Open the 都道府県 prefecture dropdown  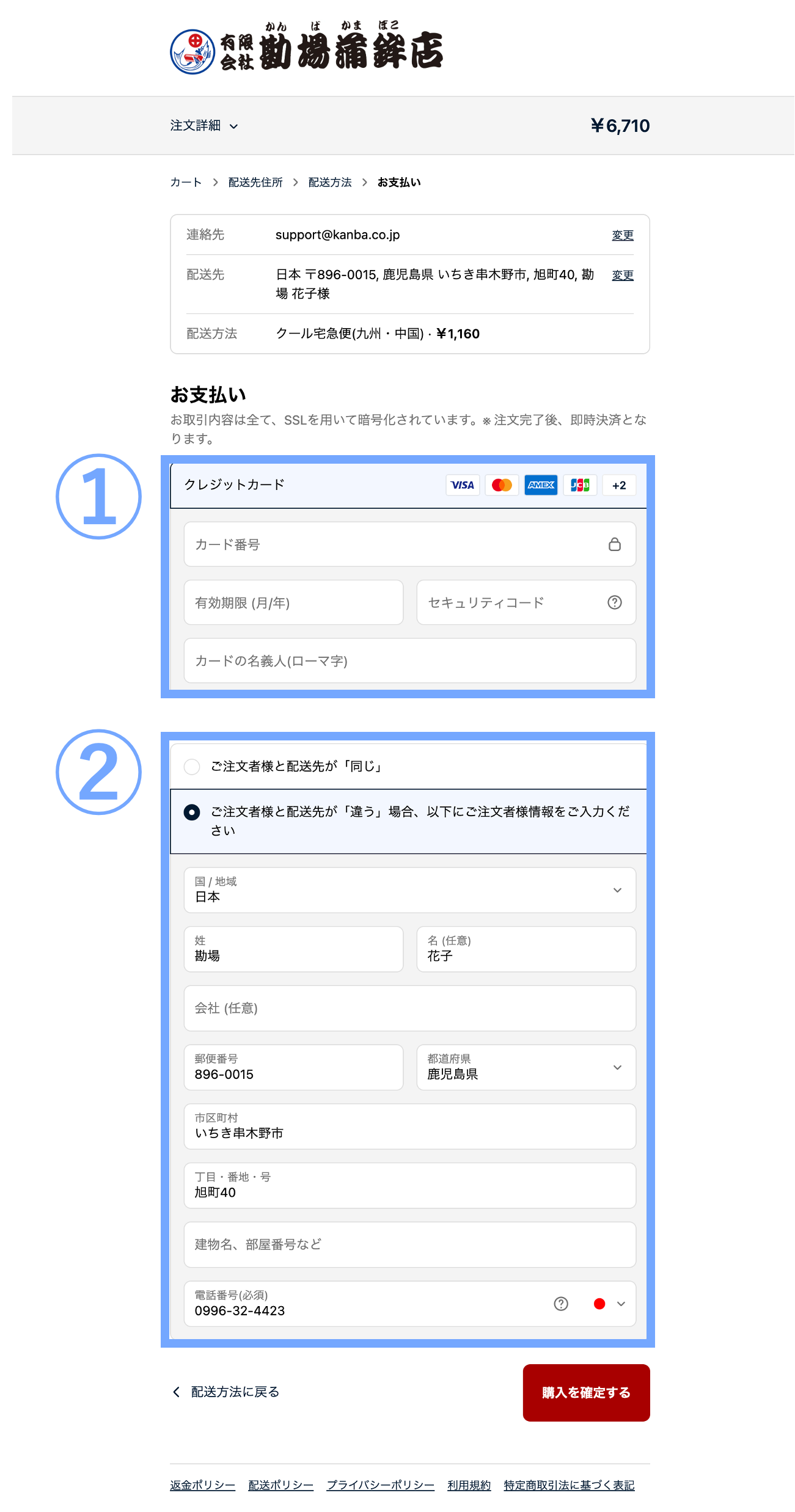pyautogui.click(x=526, y=1067)
